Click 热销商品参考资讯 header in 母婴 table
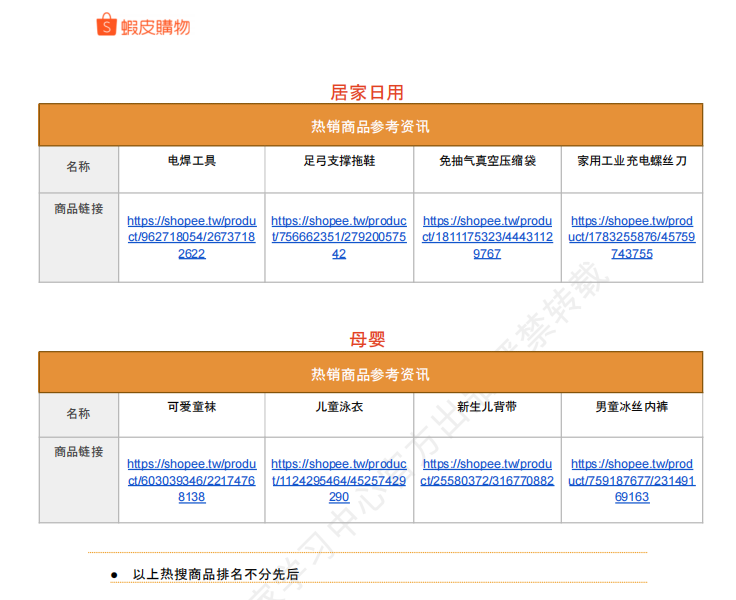This screenshot has width=736, height=600. pos(370,374)
